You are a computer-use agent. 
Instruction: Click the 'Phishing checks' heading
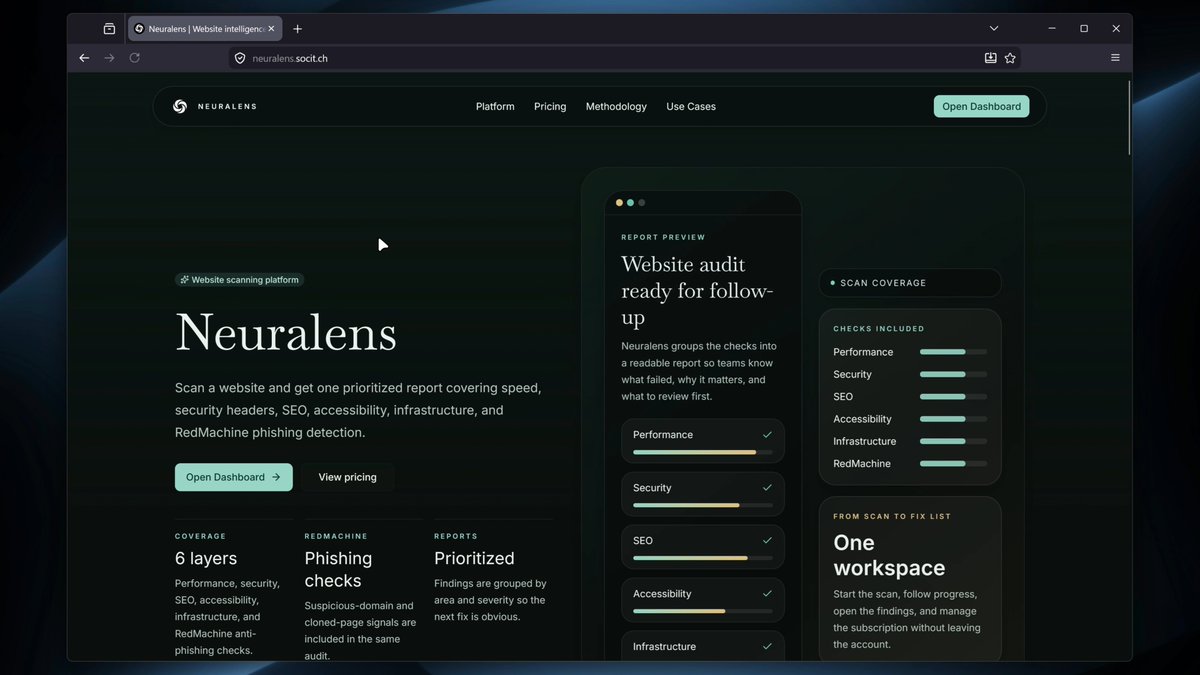point(338,570)
